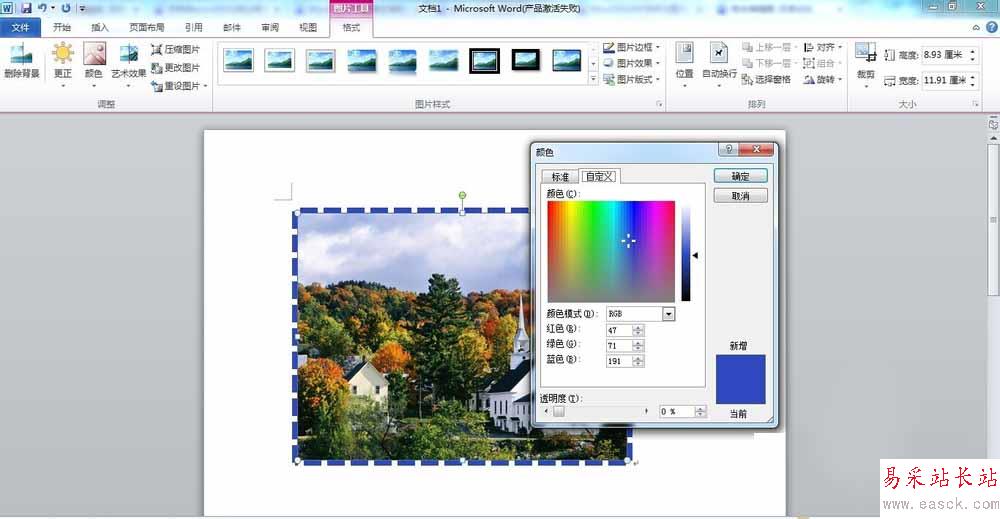Switch to the Review (审阅) tab
The image size is (1000, 519).
pos(270,27)
